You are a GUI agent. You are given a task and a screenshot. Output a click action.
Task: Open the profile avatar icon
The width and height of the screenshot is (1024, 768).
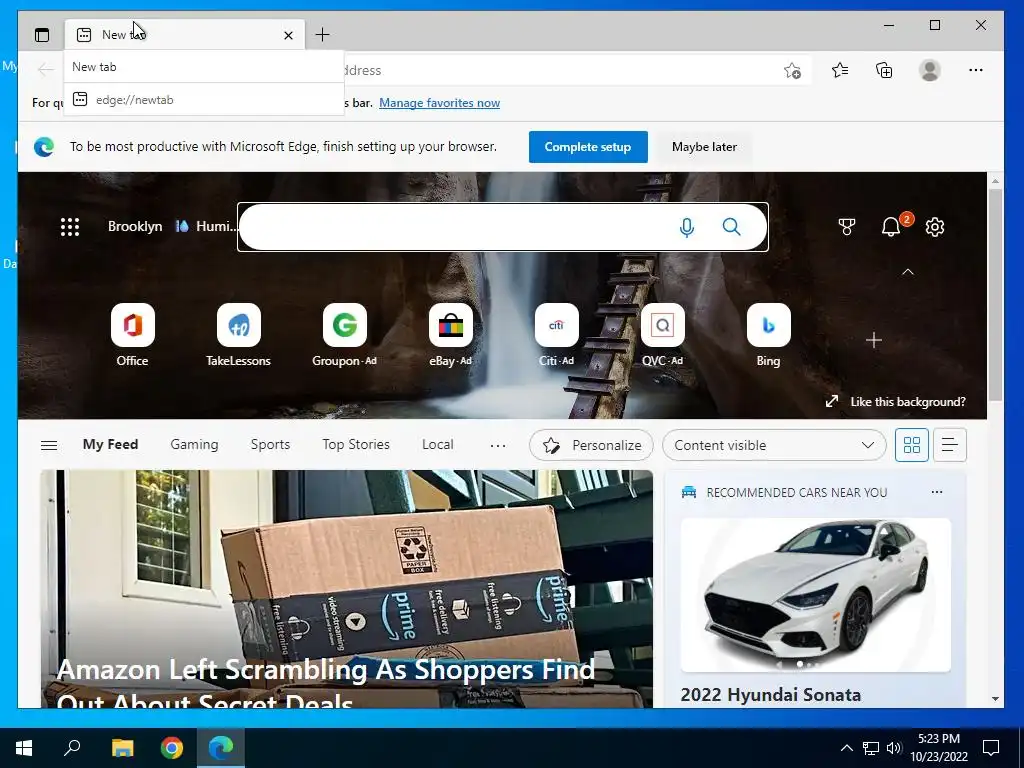click(x=929, y=70)
